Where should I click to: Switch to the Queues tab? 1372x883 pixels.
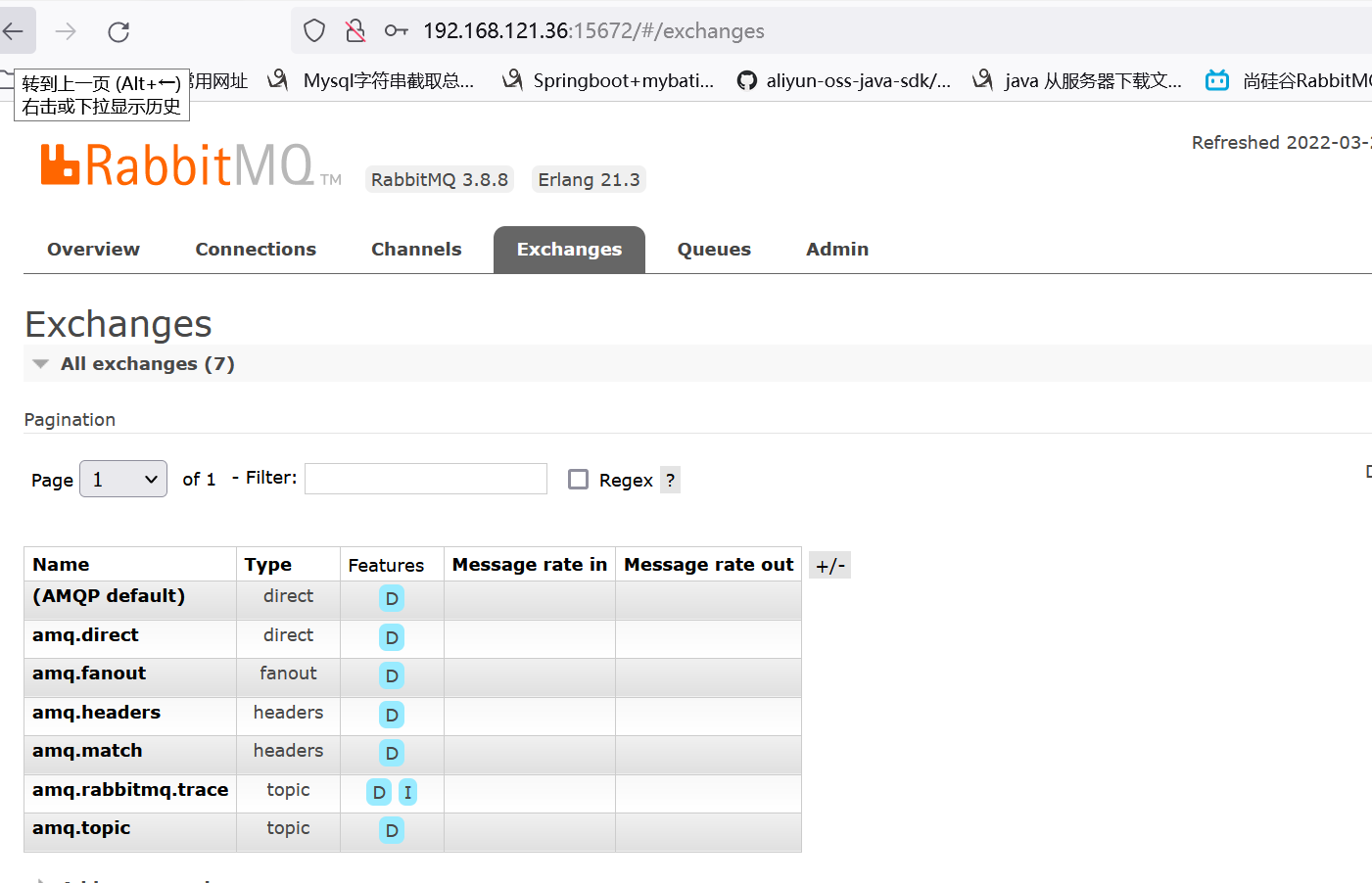click(x=713, y=249)
